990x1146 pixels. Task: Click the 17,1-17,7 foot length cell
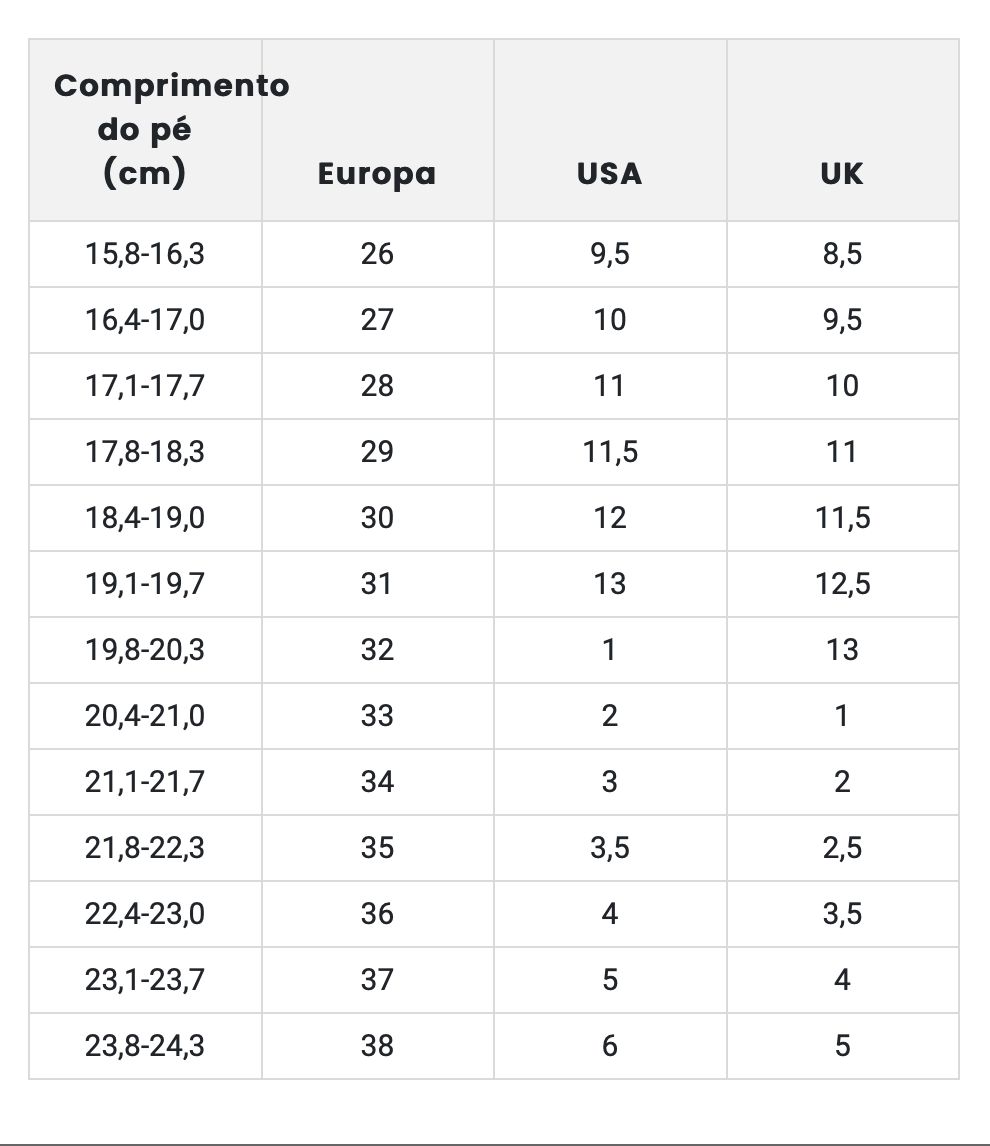[145, 386]
